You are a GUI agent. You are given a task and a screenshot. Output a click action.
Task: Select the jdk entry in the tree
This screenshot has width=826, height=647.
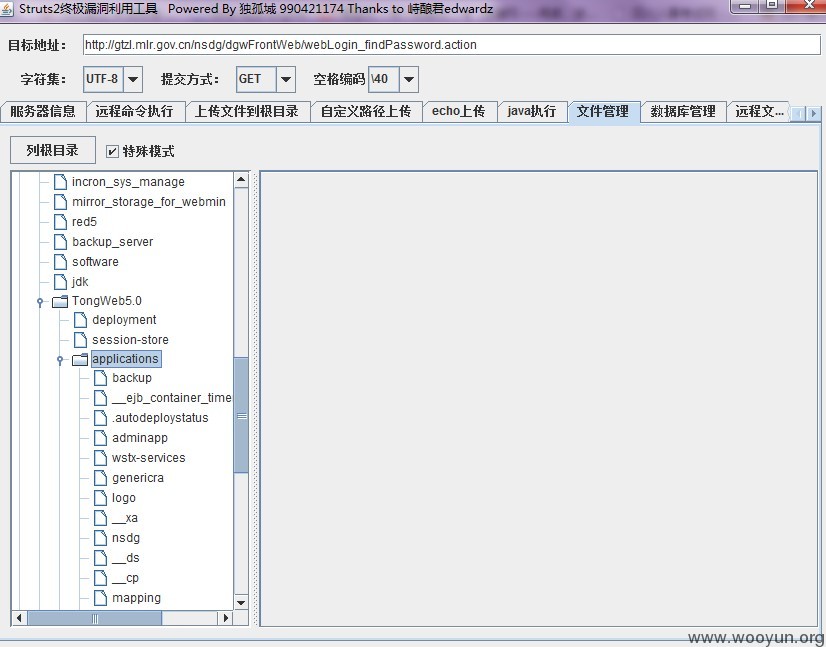(80, 282)
